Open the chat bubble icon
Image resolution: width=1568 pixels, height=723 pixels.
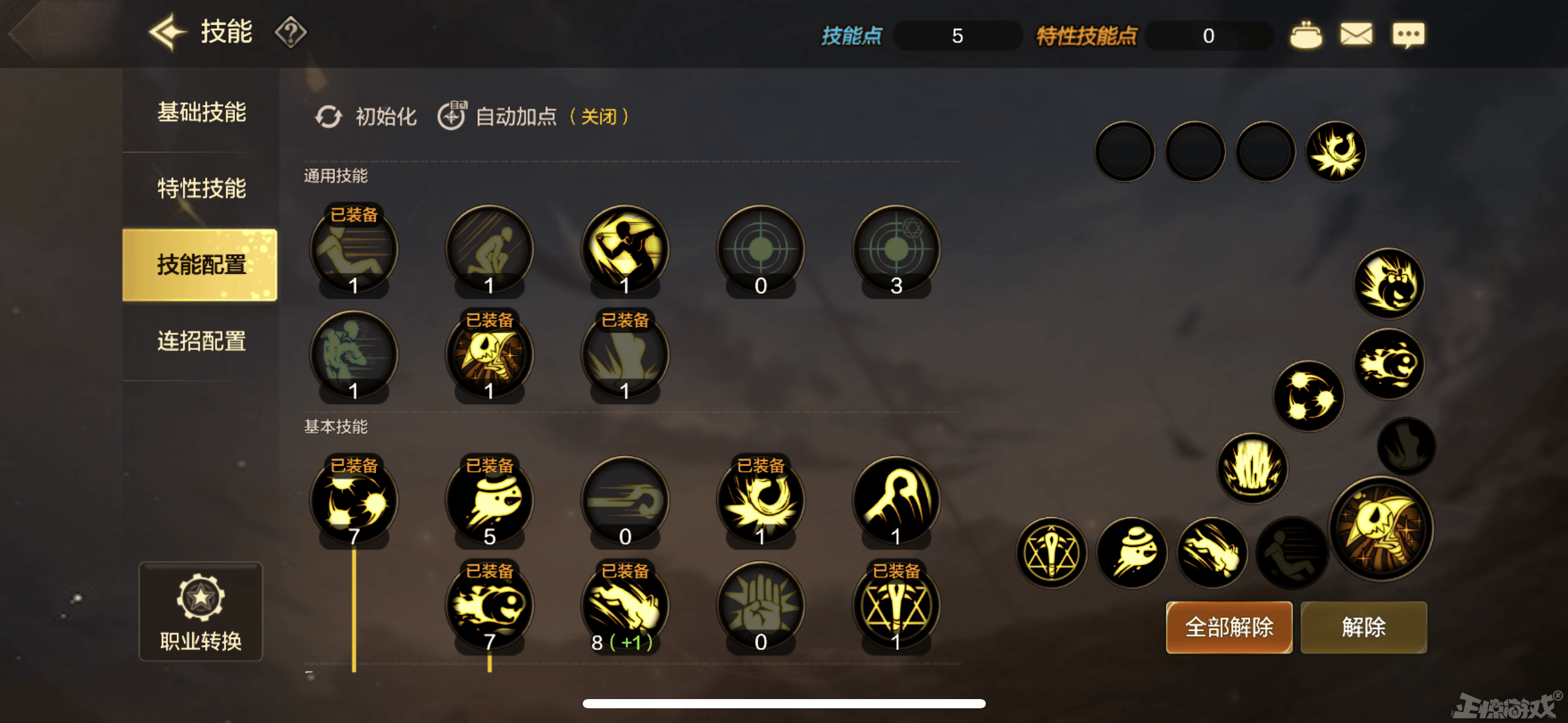pyautogui.click(x=1408, y=35)
